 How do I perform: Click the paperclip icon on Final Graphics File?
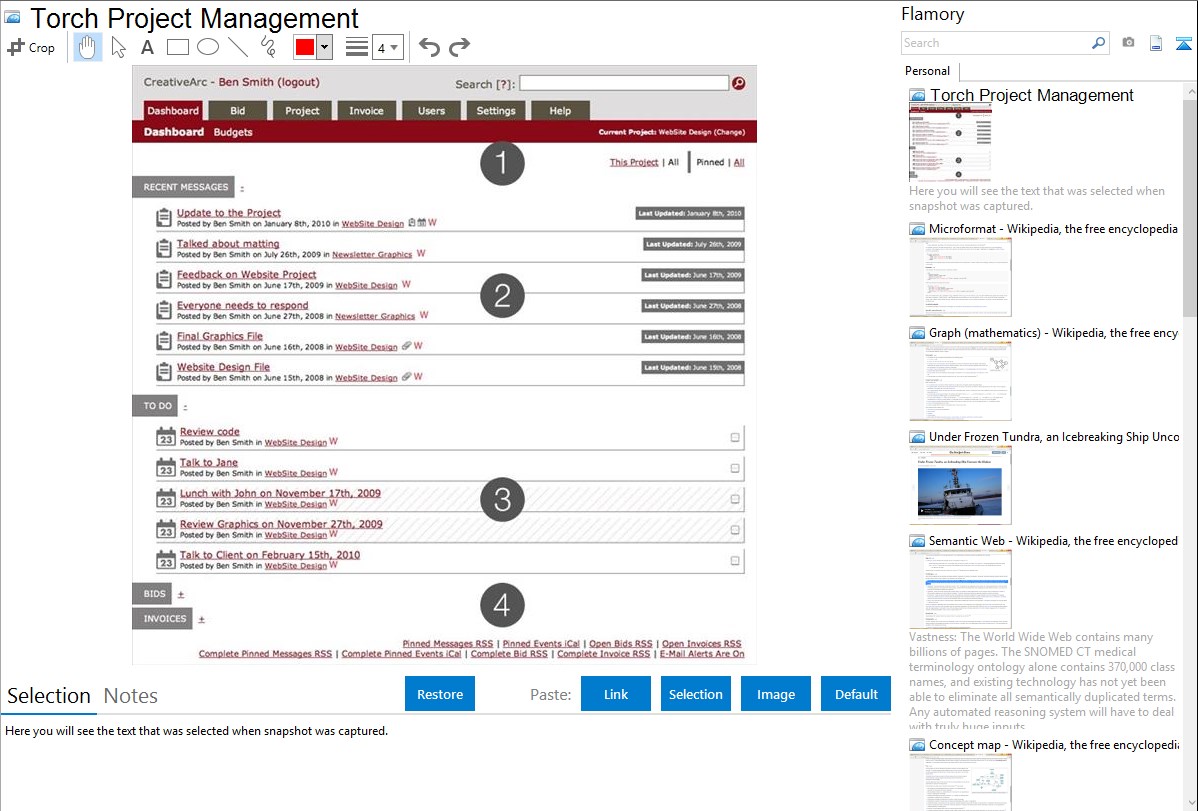coord(406,346)
